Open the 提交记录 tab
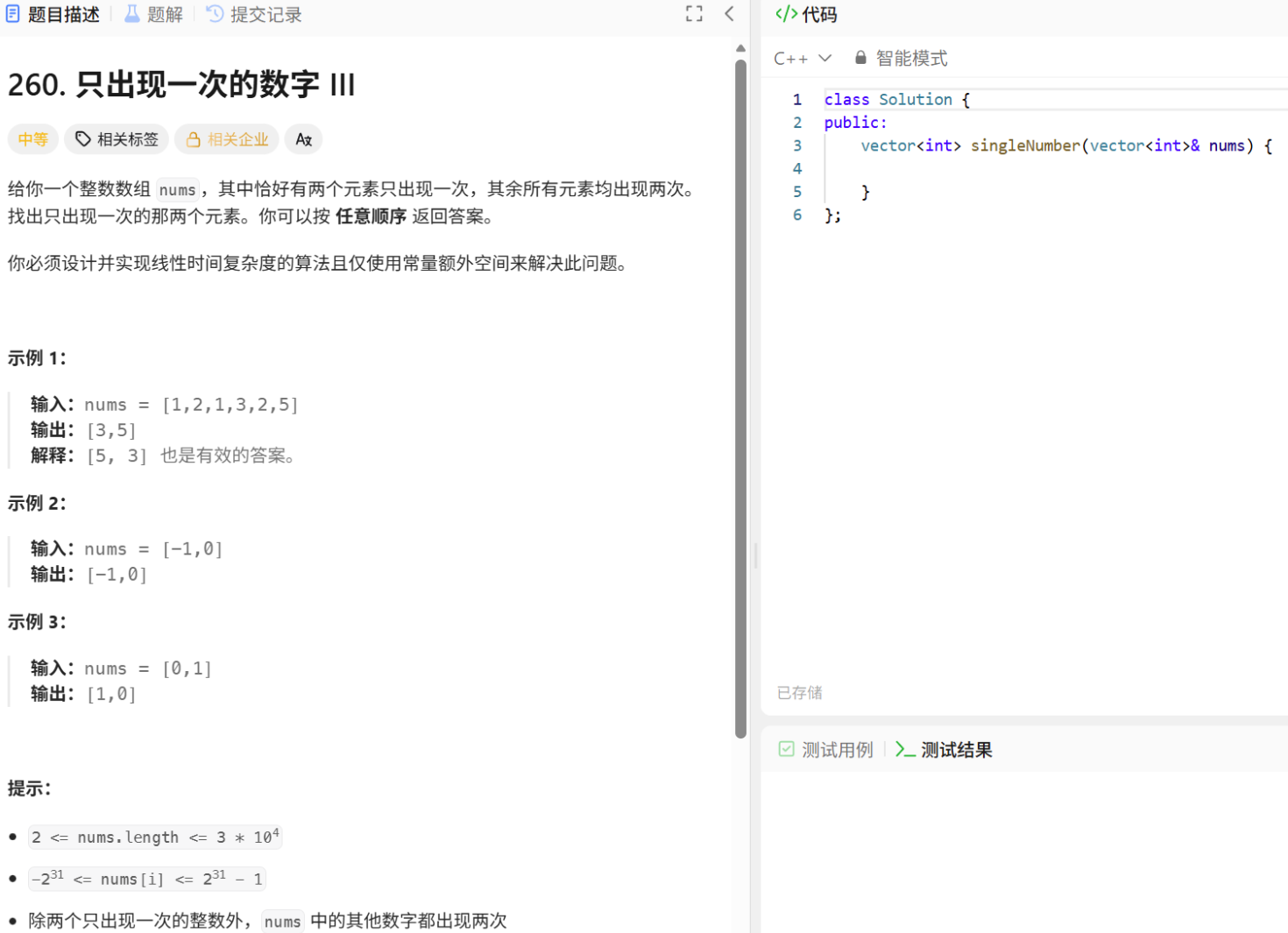 coord(263,13)
